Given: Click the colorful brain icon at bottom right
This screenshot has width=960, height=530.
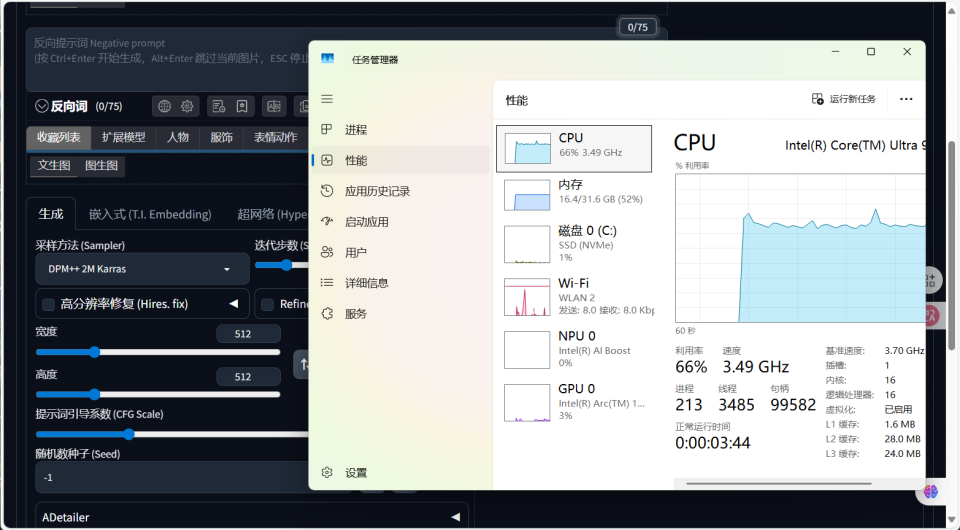Looking at the screenshot, I should click(x=931, y=491).
